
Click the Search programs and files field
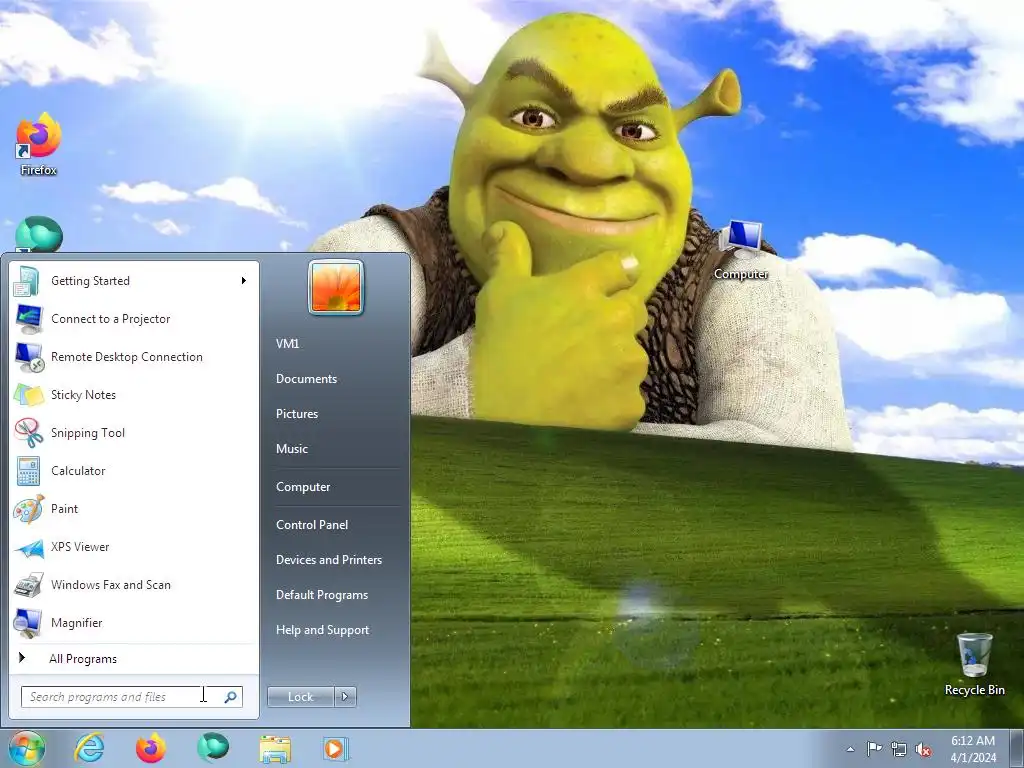(x=131, y=697)
